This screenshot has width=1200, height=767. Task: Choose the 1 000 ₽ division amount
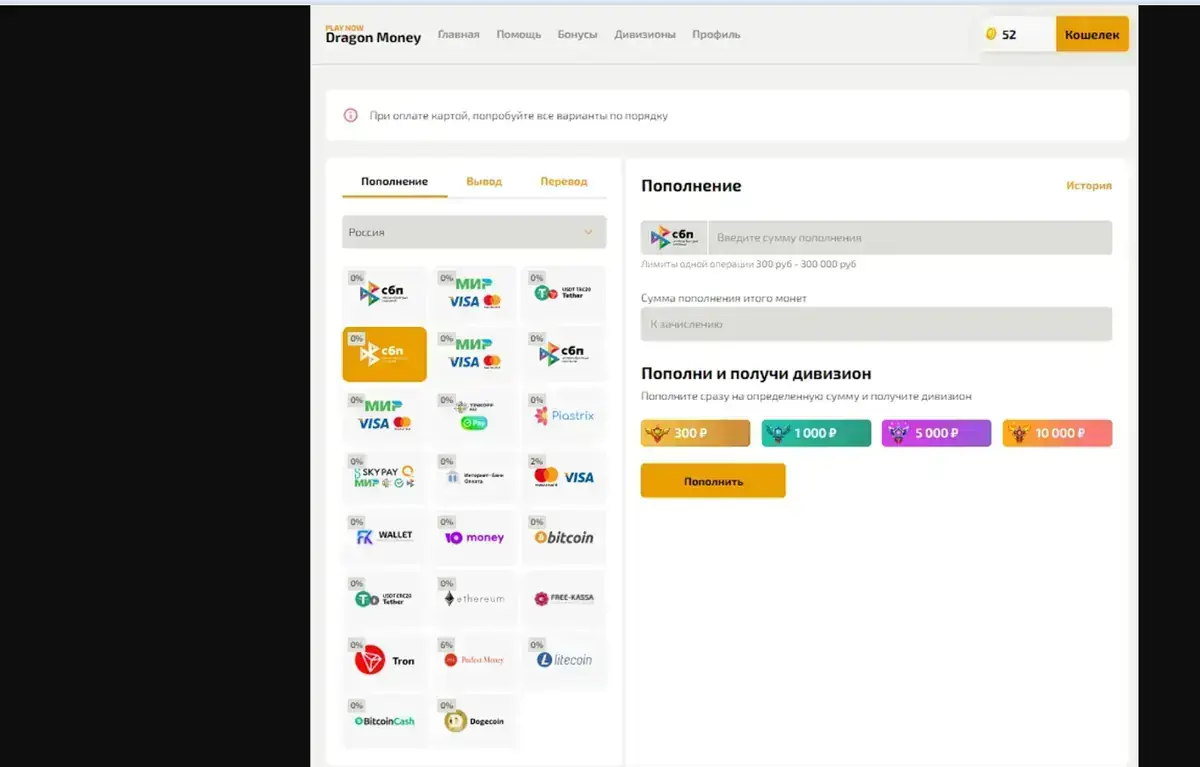[816, 433]
